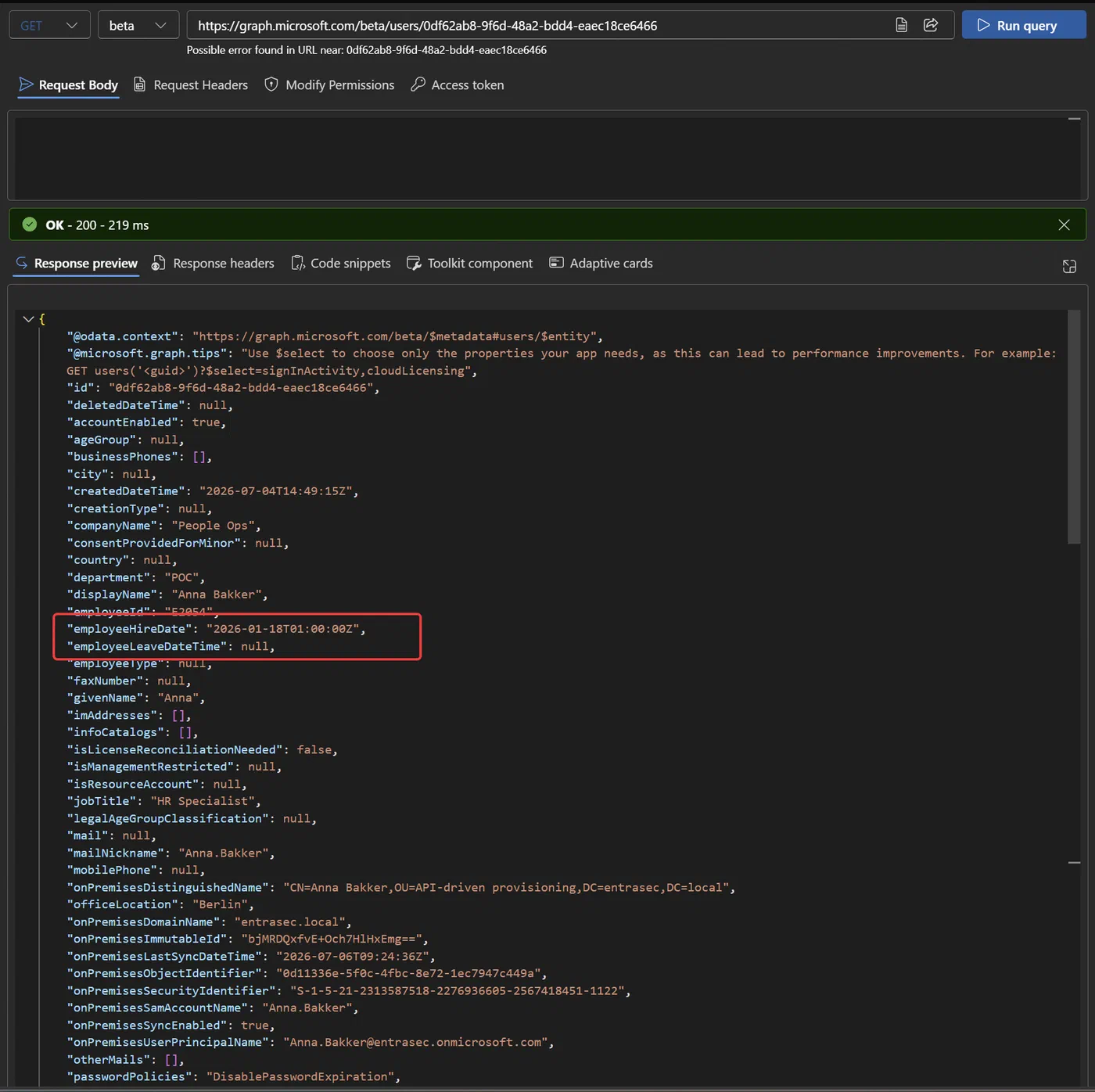This screenshot has width=1095, height=1092.
Task: Select the Request Body tab
Action: 69,84
